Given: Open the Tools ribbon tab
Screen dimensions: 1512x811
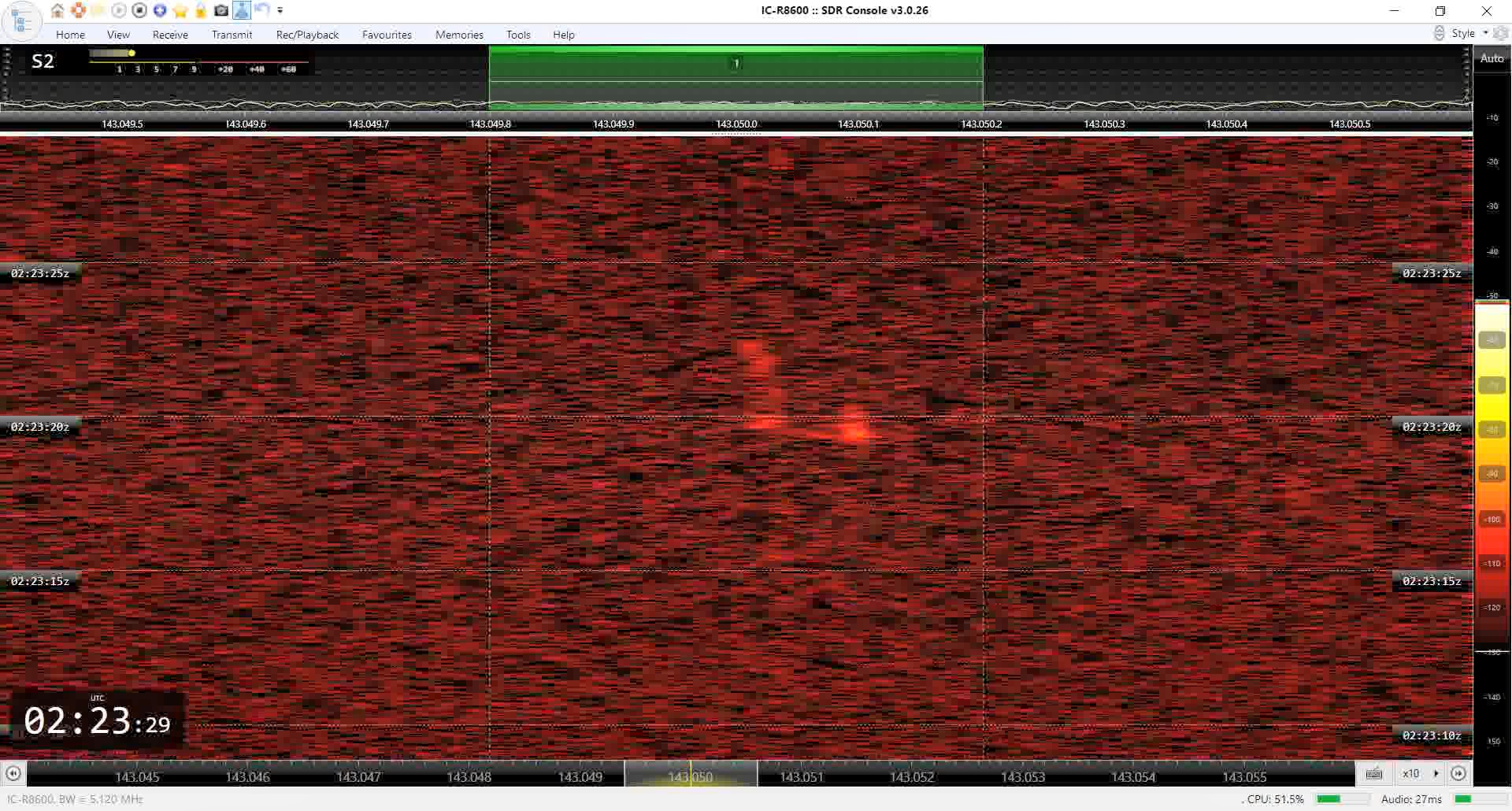Looking at the screenshot, I should coord(518,35).
